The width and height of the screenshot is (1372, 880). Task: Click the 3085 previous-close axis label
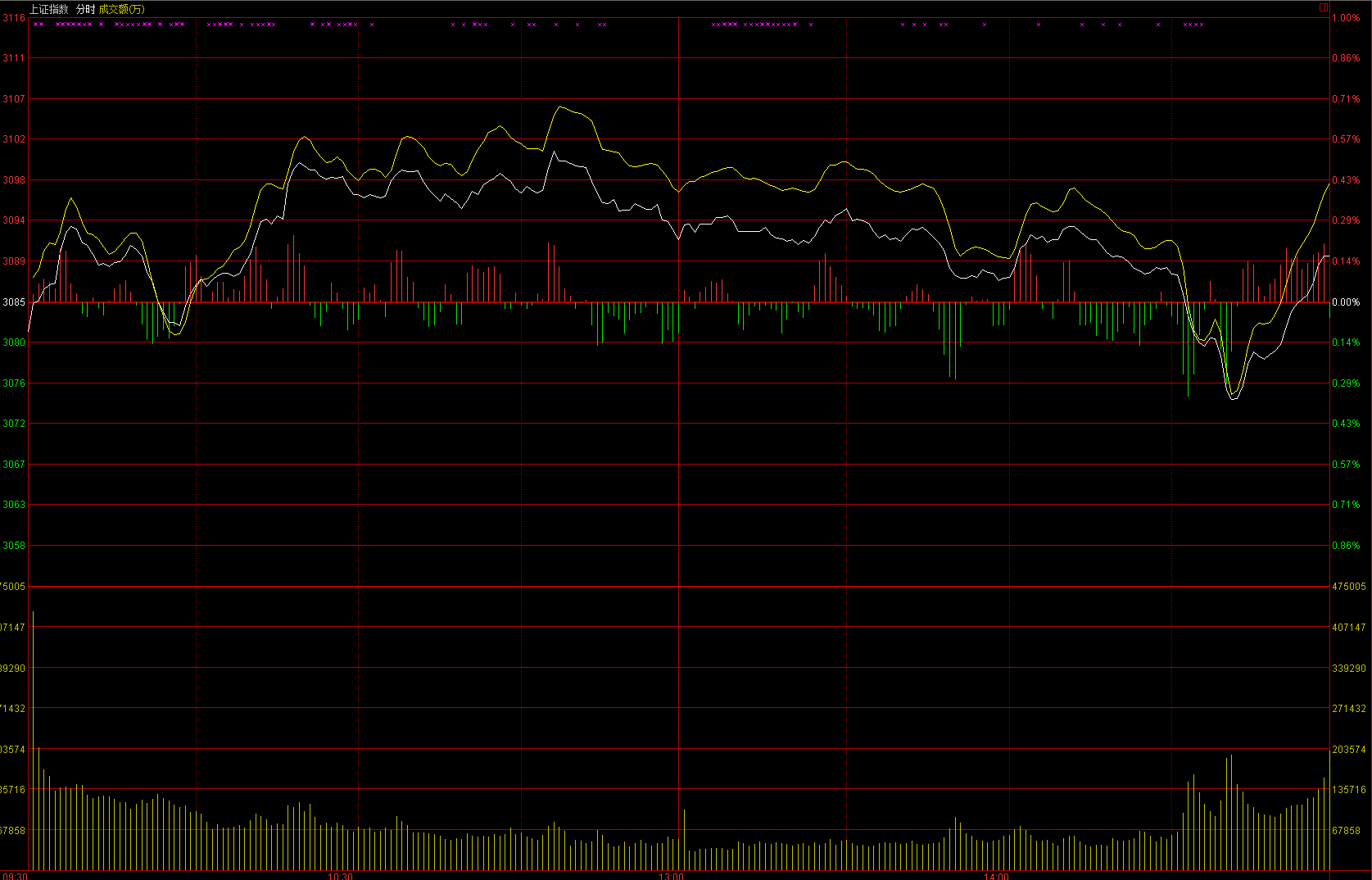13,302
